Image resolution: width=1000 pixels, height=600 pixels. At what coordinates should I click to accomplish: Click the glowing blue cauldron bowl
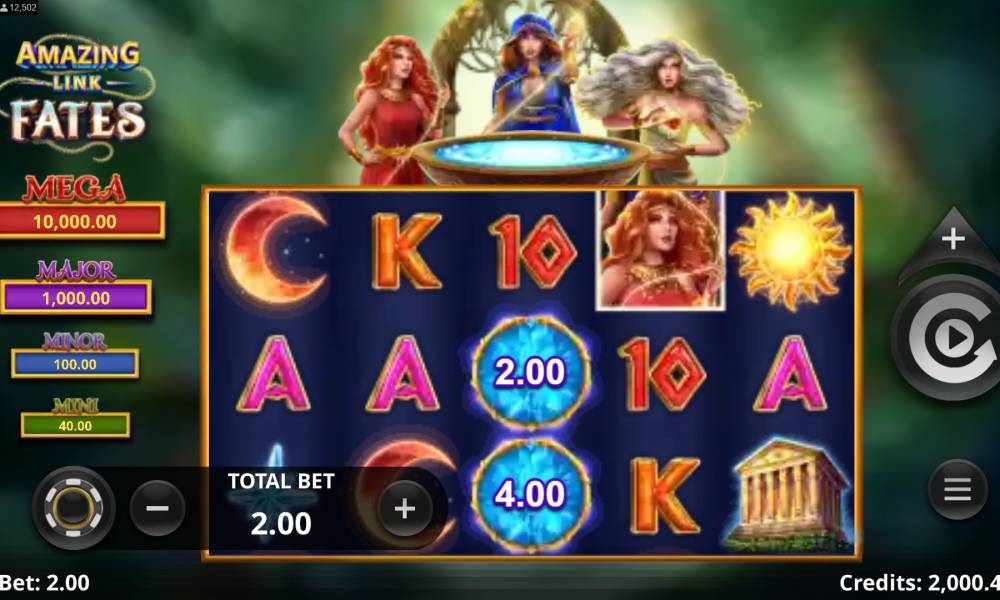click(529, 157)
